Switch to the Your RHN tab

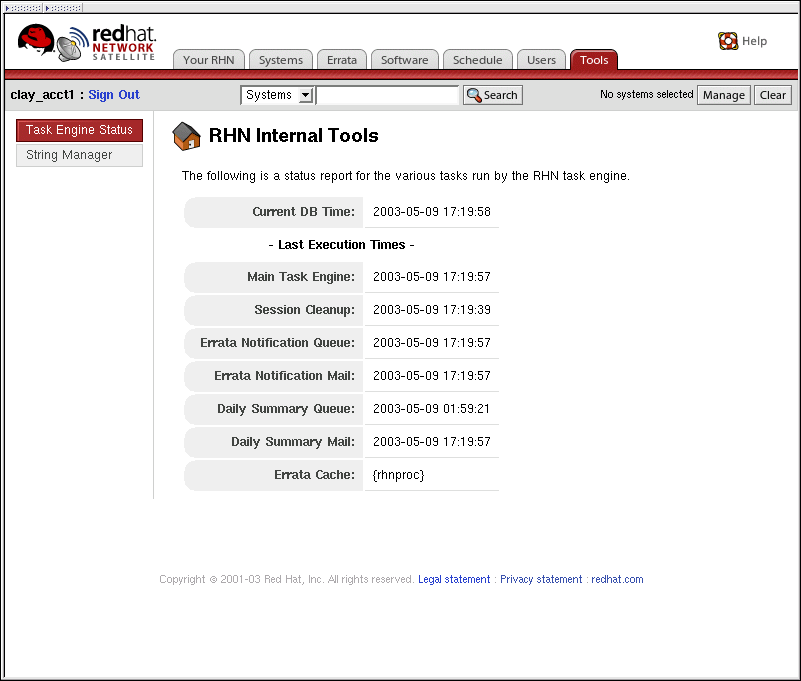tap(209, 60)
